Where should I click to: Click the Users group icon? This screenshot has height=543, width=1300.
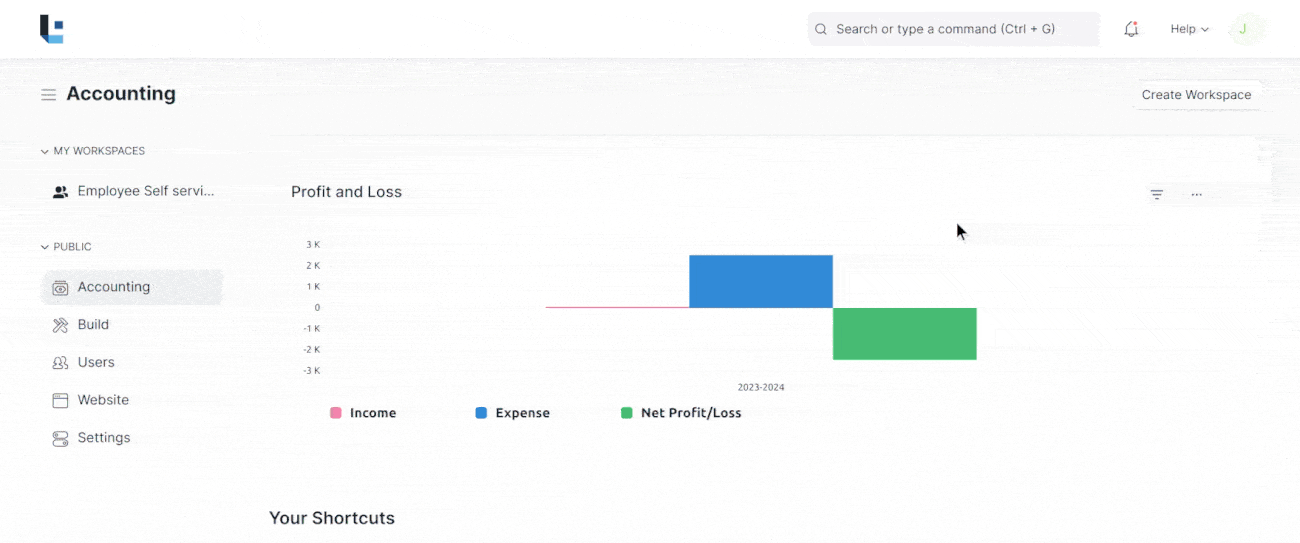click(x=60, y=363)
